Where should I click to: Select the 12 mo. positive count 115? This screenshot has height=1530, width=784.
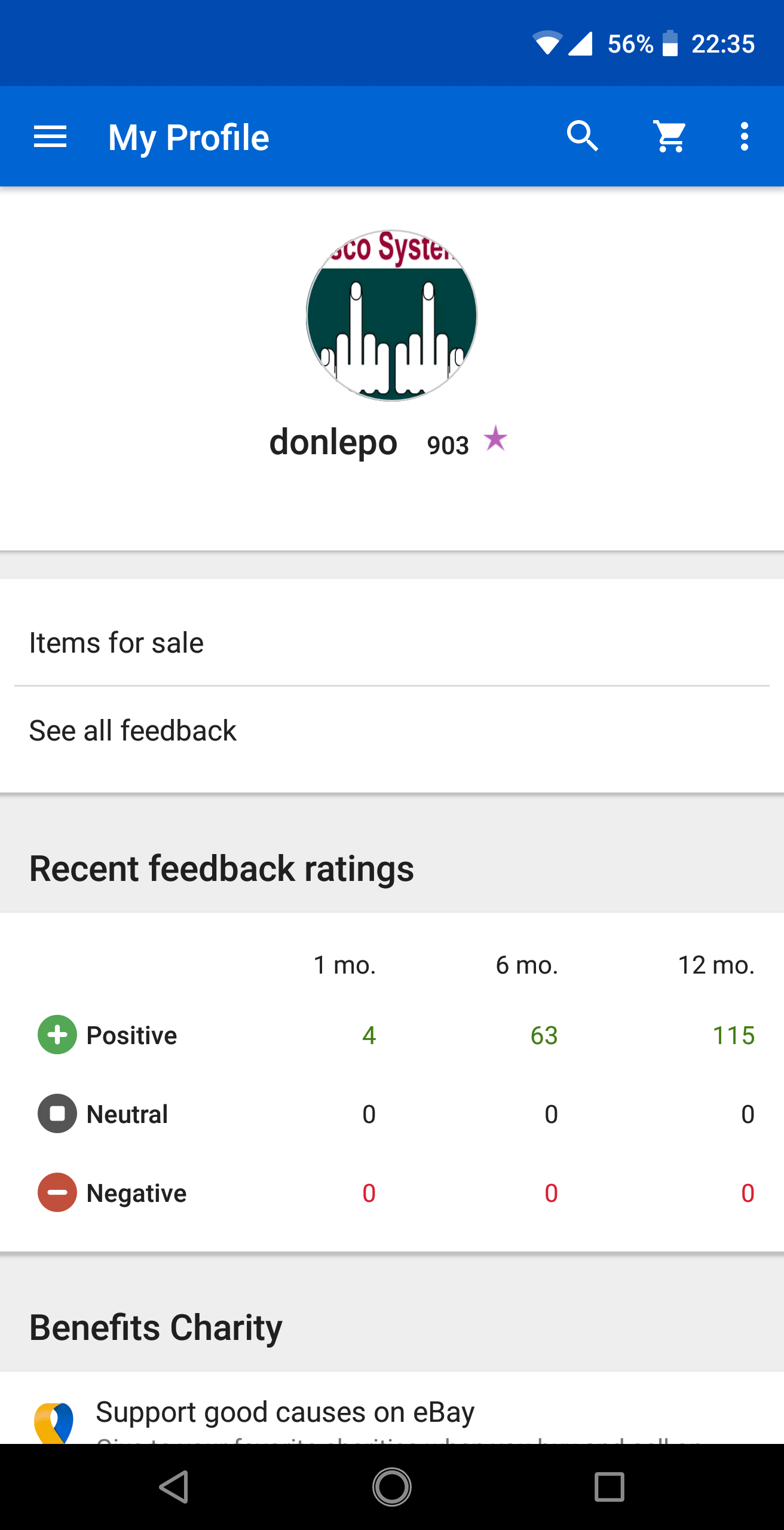tap(733, 1035)
